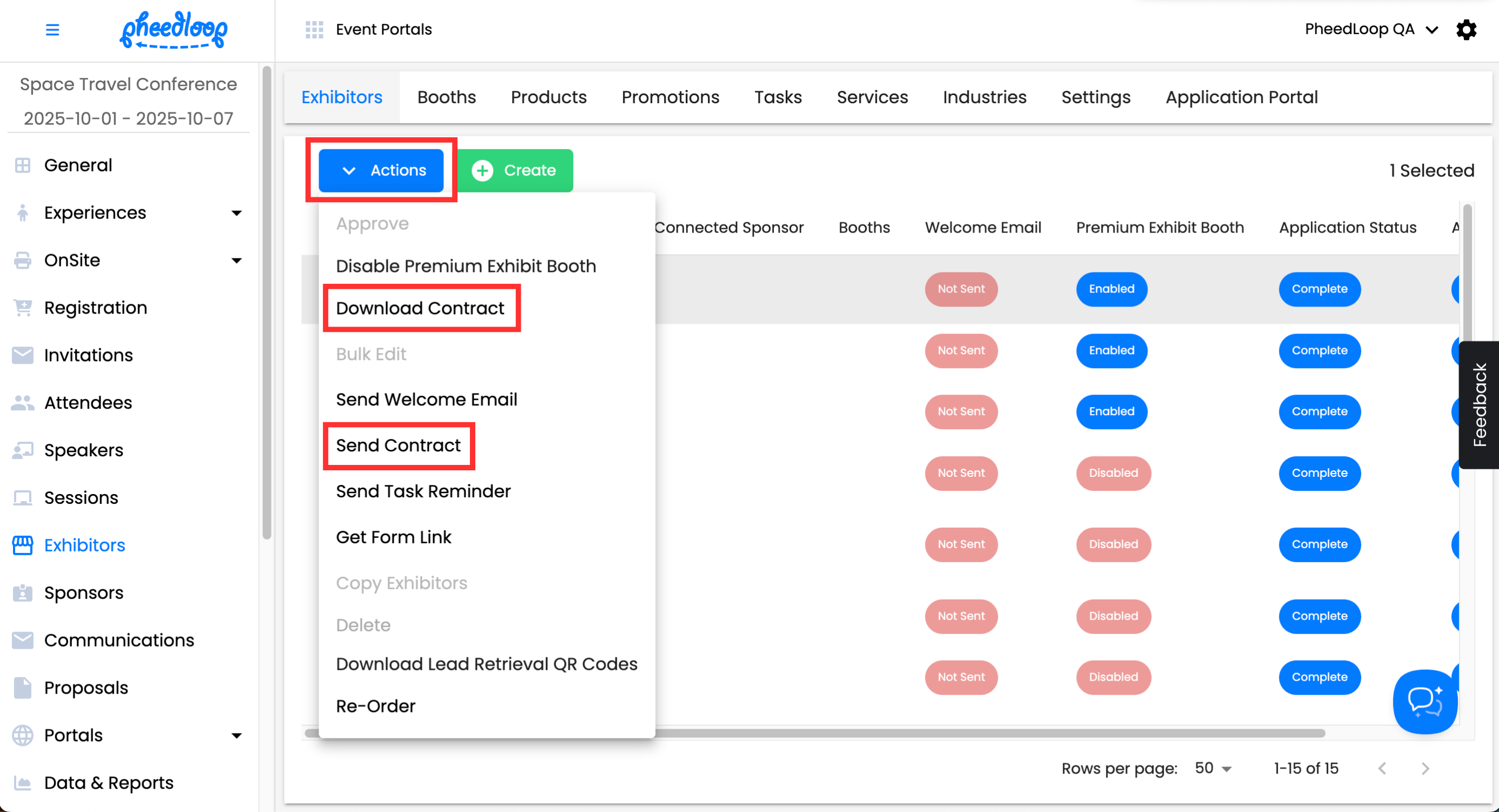Click the green Create button
Viewport: 1499px width, 812px height.
tap(514, 170)
